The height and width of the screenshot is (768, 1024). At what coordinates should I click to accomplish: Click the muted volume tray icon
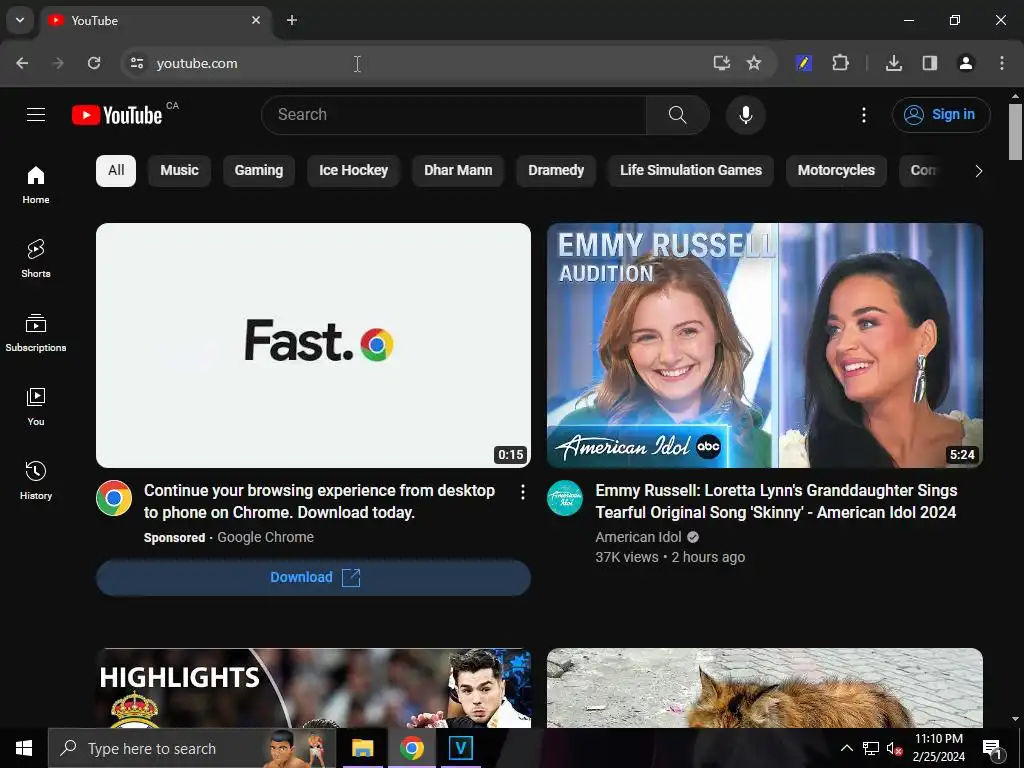[893, 748]
